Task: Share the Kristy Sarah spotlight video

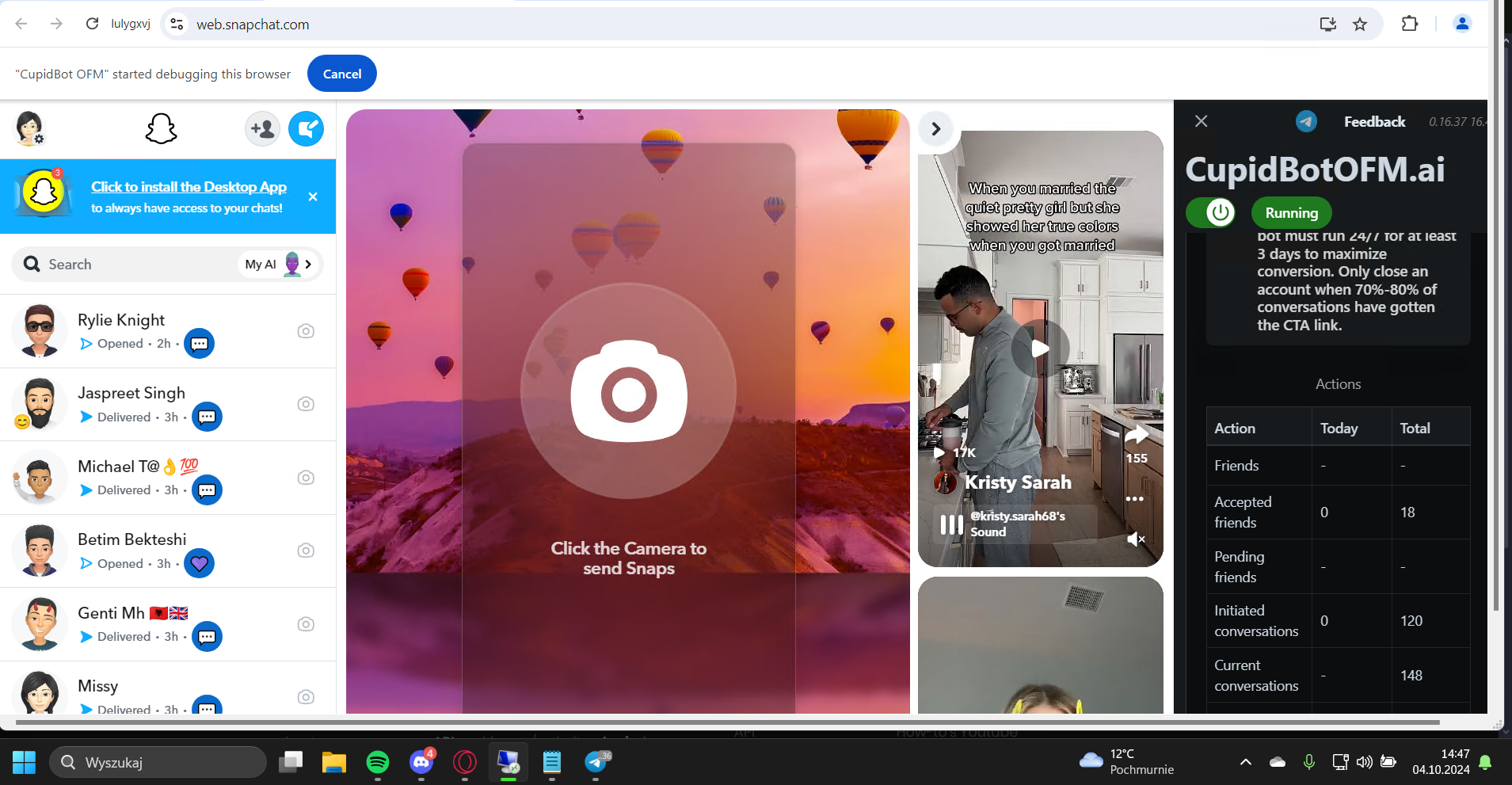Action: [1137, 435]
